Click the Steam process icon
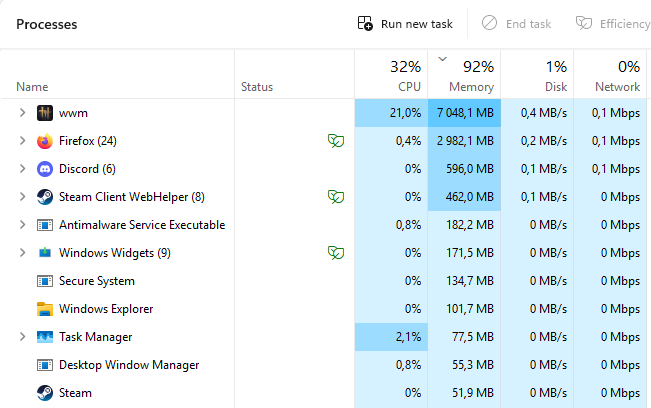Screen dimensions: 651x408 (x=45, y=393)
